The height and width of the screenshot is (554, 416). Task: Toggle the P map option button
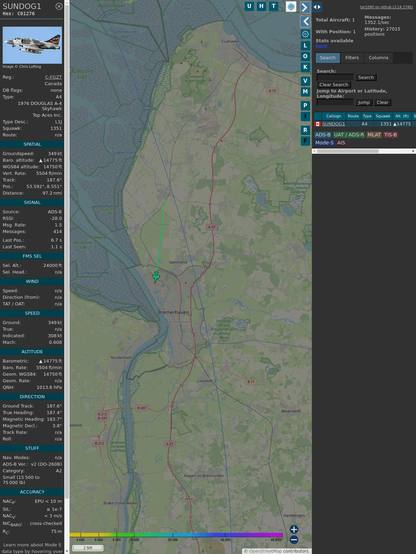[305, 106]
